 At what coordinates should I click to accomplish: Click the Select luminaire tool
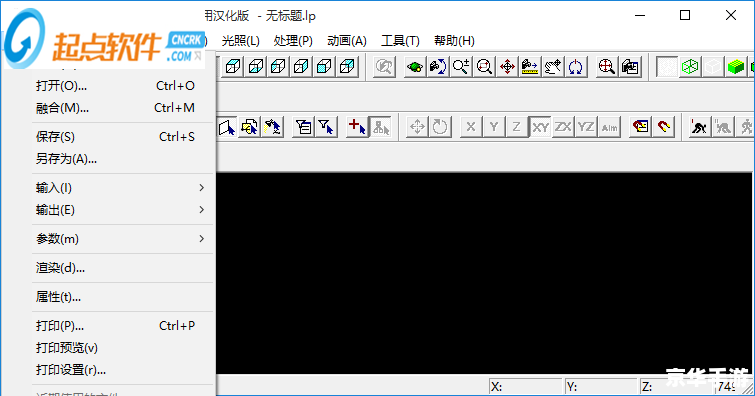pyautogui.click(x=273, y=127)
